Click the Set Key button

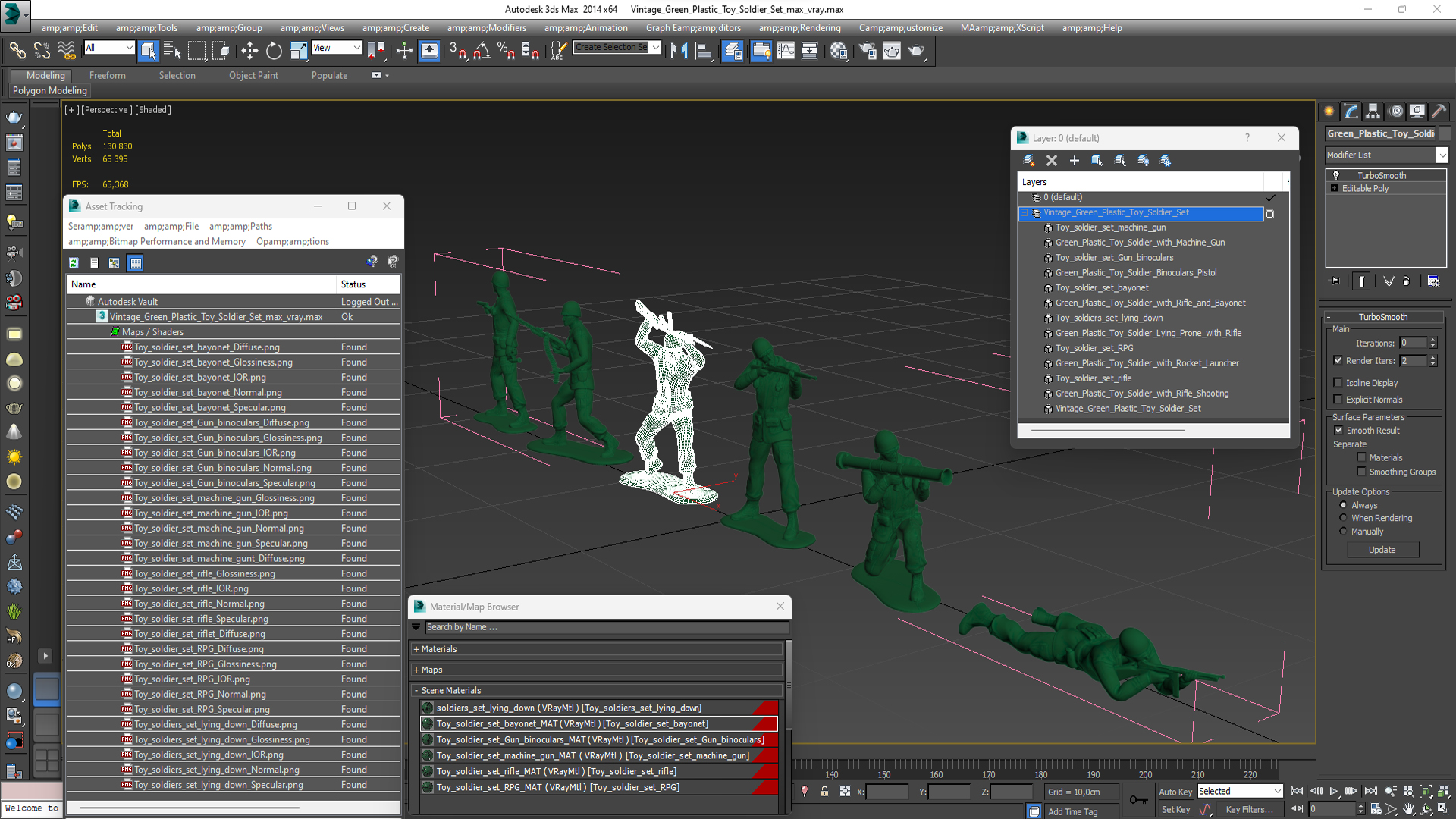pyautogui.click(x=1175, y=810)
